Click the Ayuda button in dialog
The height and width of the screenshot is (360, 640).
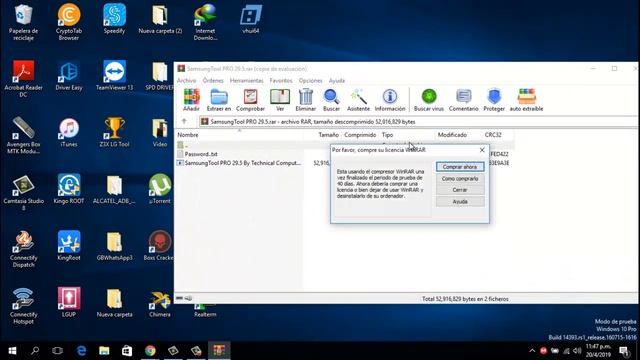pos(460,202)
